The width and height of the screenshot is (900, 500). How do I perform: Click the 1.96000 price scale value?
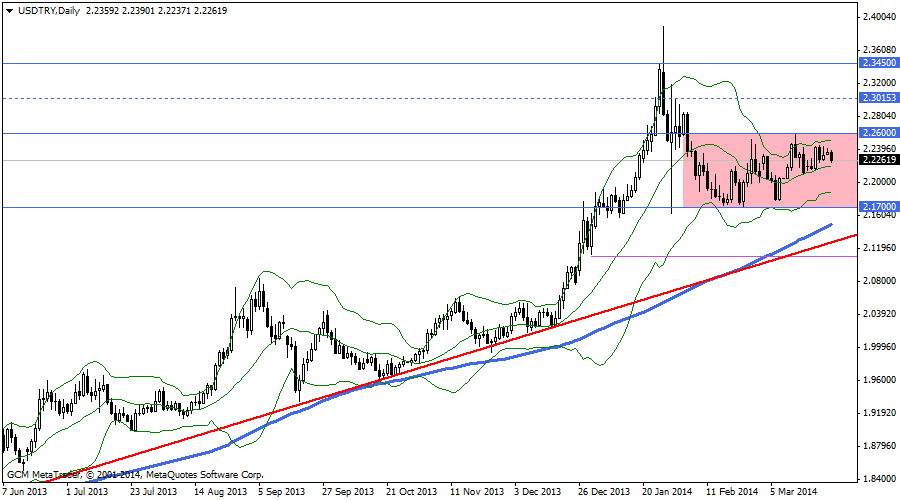coord(879,380)
